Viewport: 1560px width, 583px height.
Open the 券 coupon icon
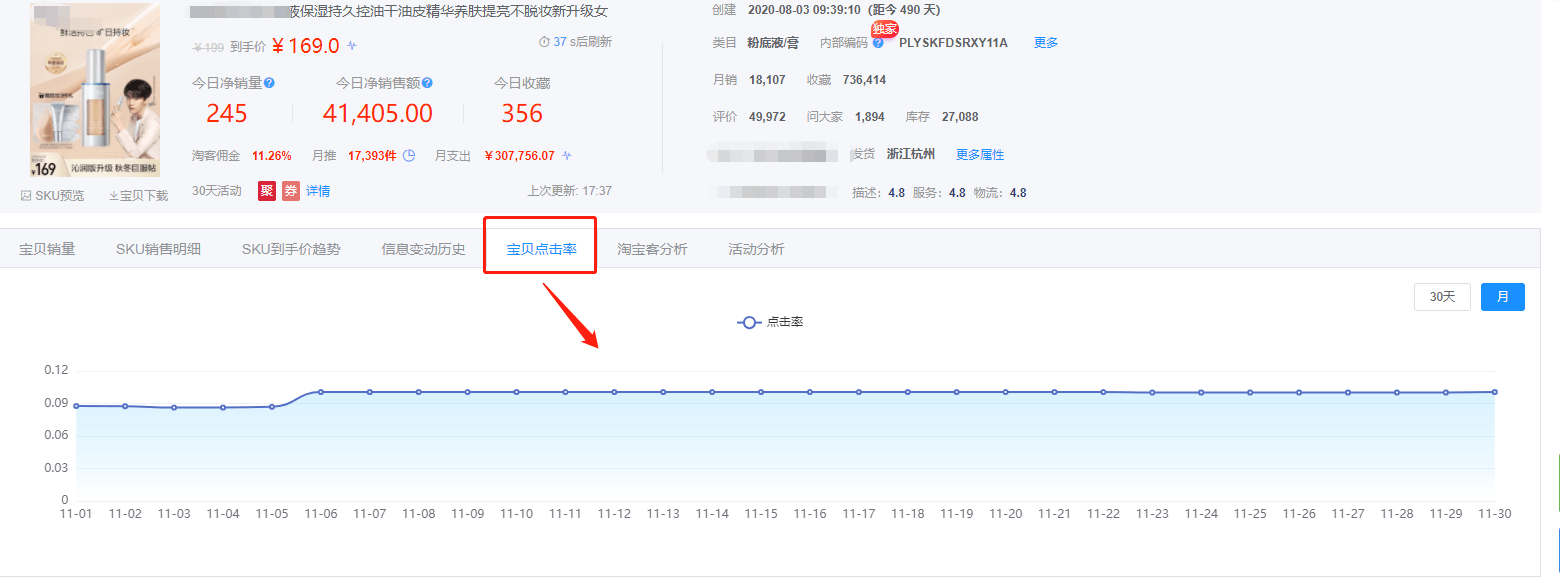point(291,191)
